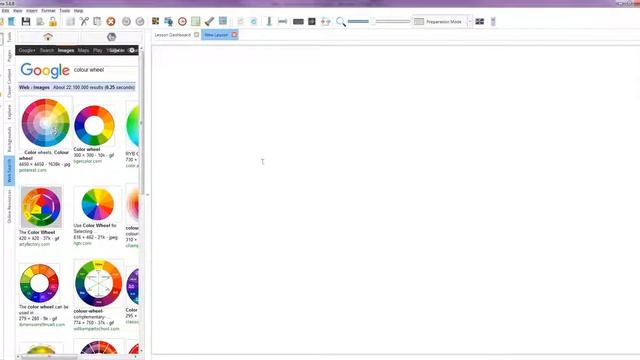
Task: Click the browser panel horizontal scrollbar
Action: (49, 357)
